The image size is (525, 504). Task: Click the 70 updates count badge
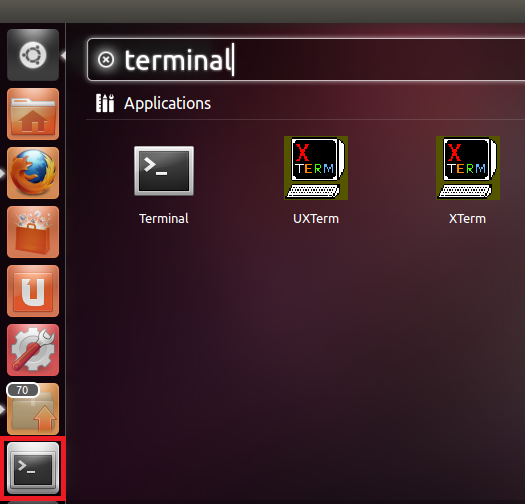coord(22,390)
